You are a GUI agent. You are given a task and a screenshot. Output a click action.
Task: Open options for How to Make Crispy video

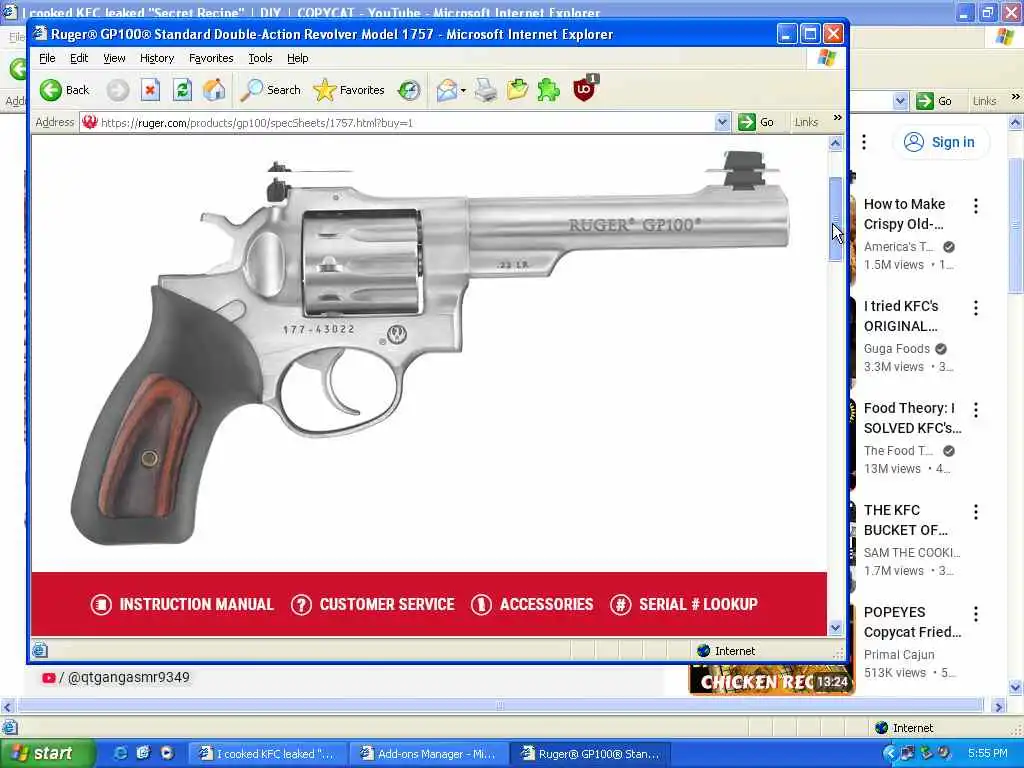pos(976,206)
